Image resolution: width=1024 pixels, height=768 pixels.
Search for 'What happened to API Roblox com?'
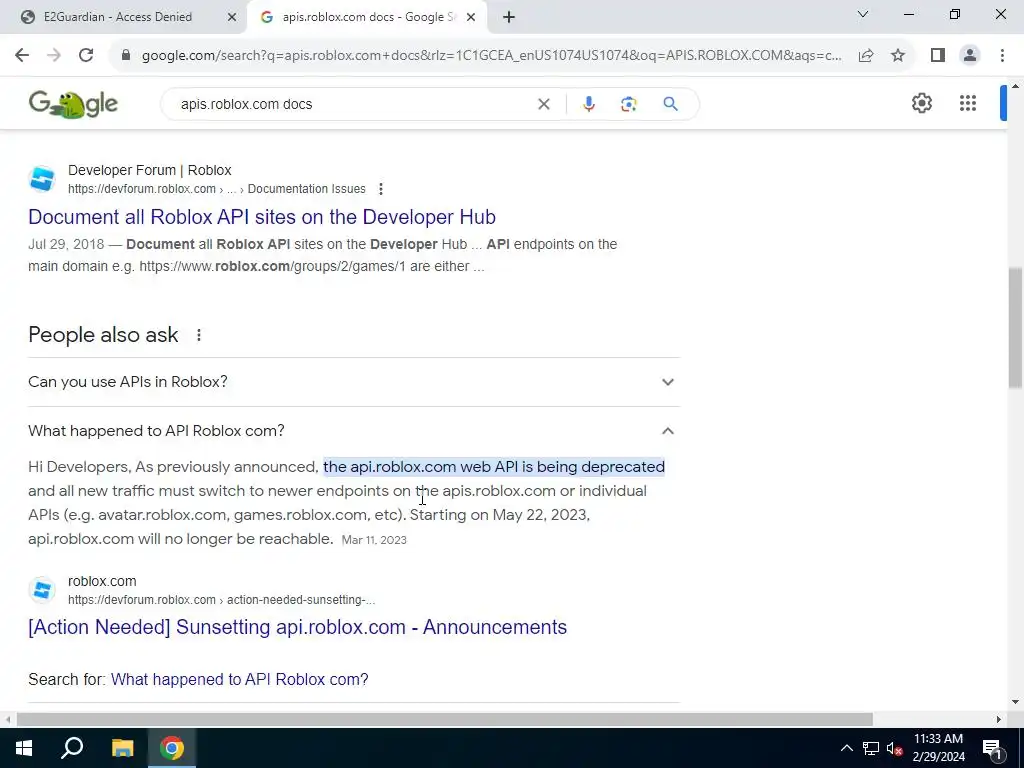(x=240, y=679)
